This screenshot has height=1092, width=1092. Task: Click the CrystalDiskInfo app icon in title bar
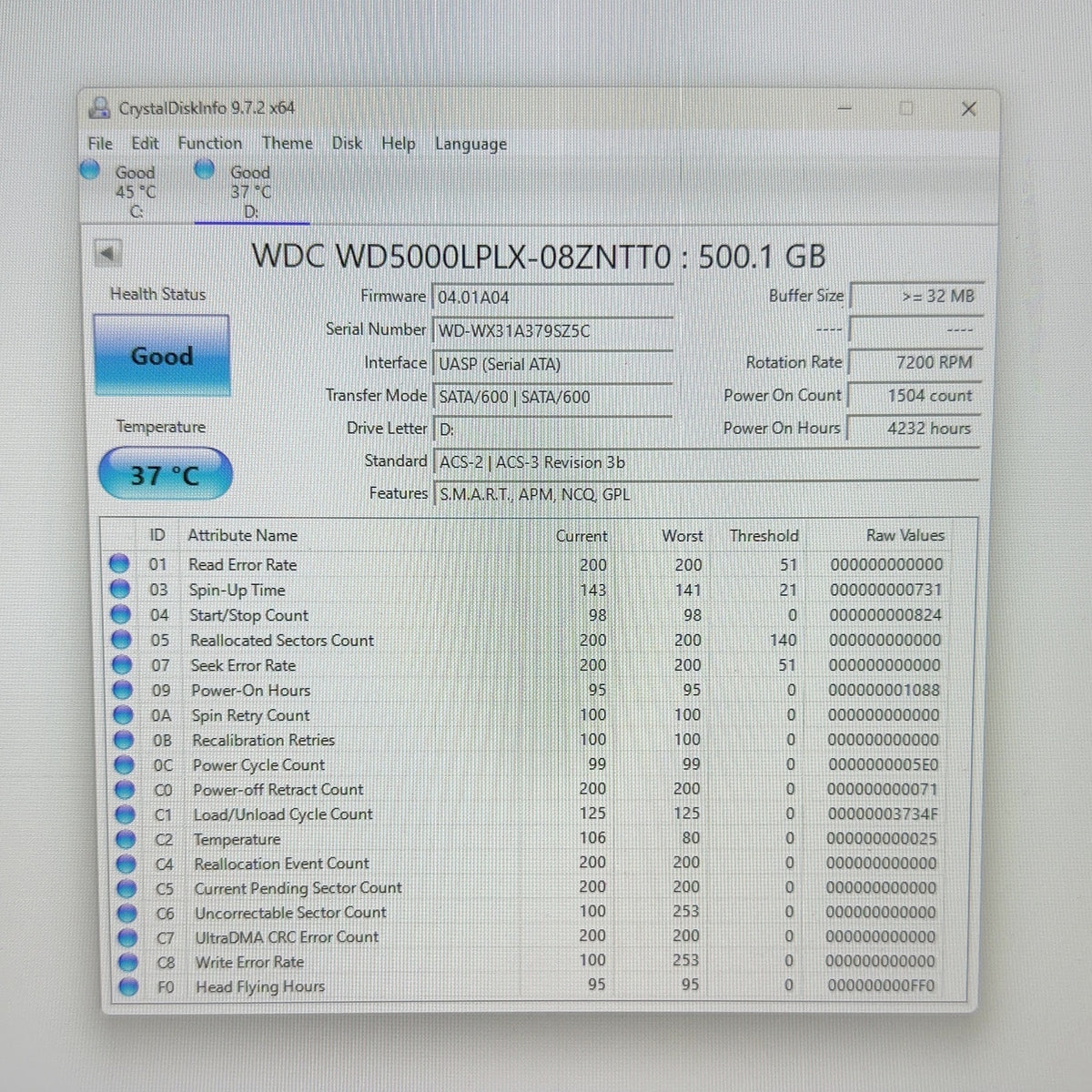[98, 107]
